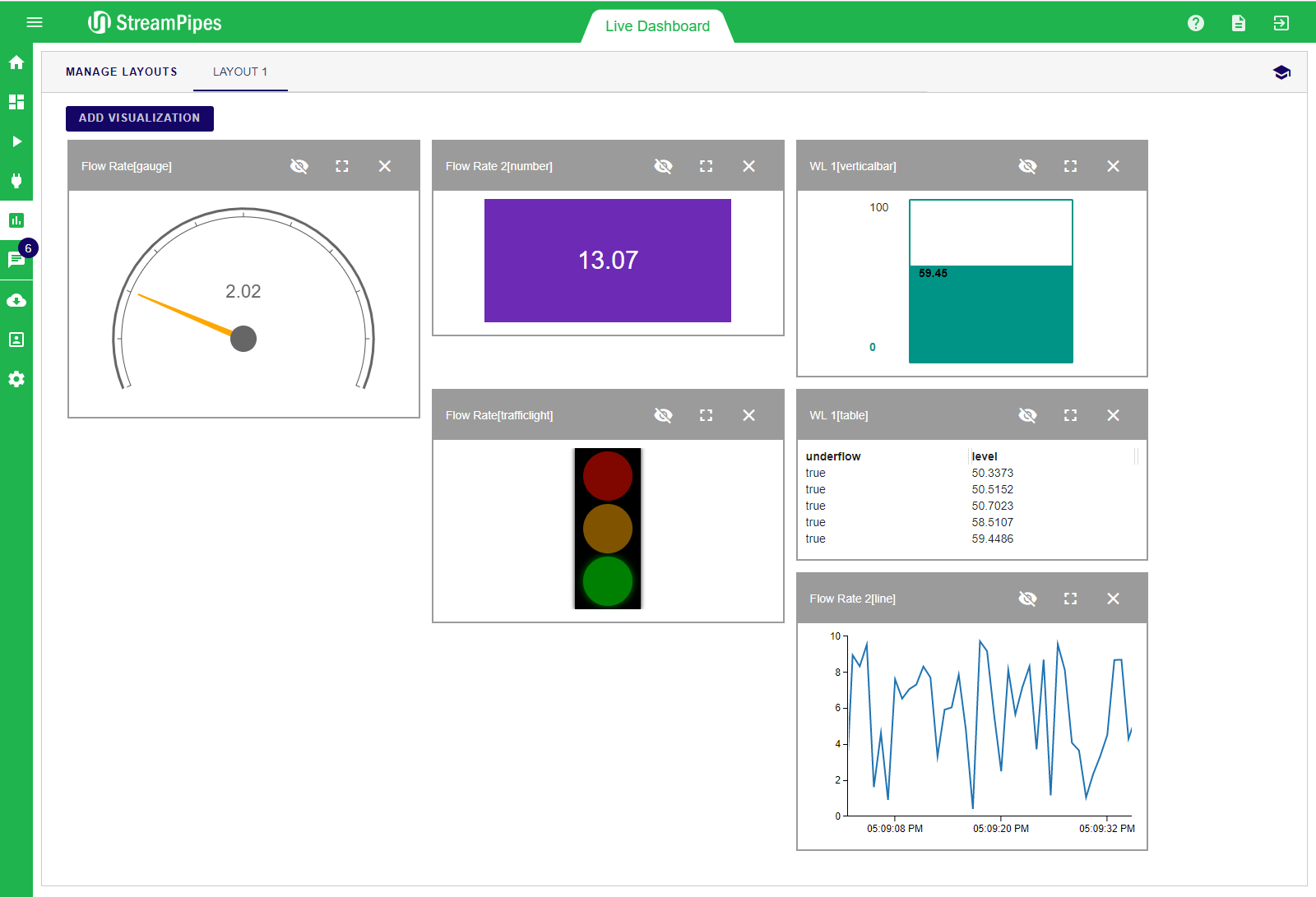Open StreamPipes Connect plug icon
This screenshot has width=1316, height=897.
pos(16,181)
